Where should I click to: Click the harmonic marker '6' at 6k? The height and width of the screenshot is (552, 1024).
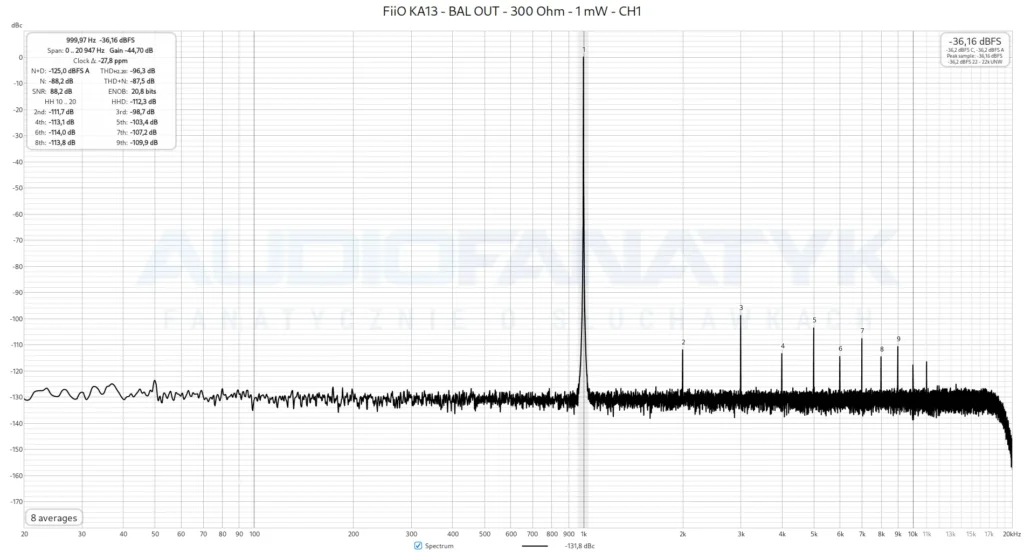coord(840,349)
